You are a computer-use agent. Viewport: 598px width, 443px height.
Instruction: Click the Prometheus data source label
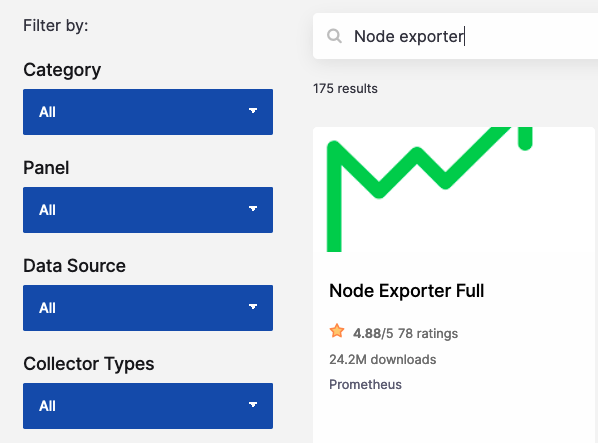(x=365, y=384)
